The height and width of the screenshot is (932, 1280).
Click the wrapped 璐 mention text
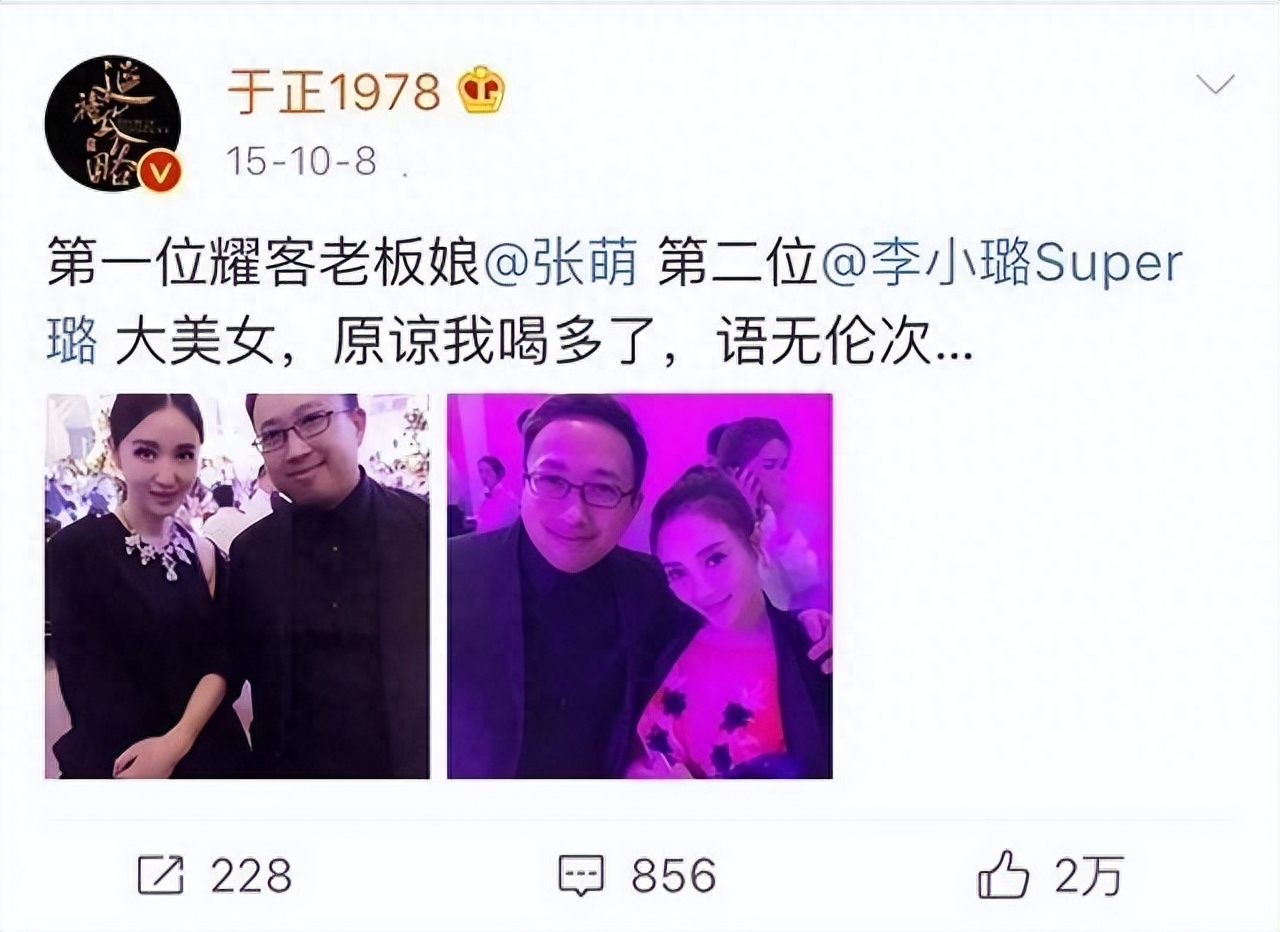[x=72, y=344]
